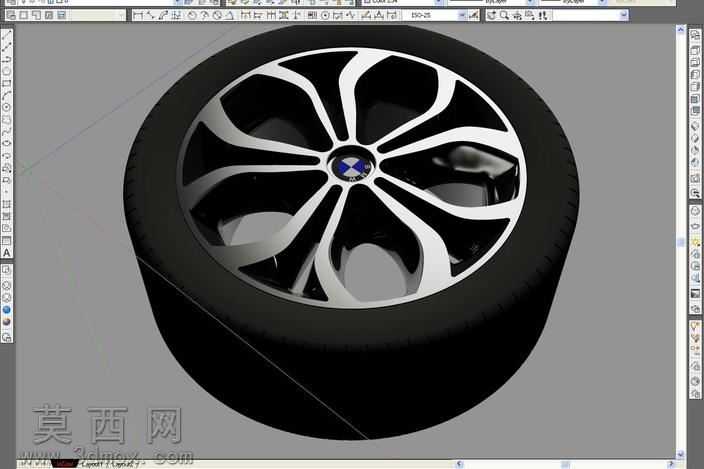Select the Table tool
Viewport: 704px width, 469px height.
pyautogui.click(x=7, y=241)
